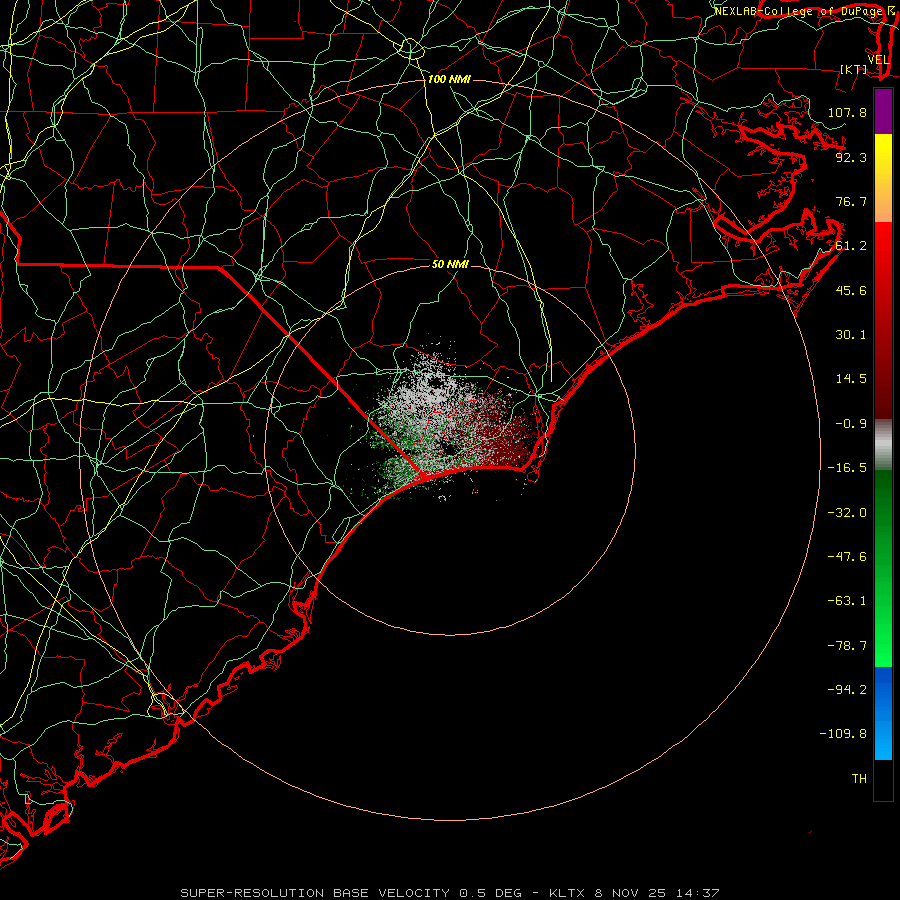900x900 pixels.
Task: Click the "100 NMI" range ring label
Action: (x=449, y=79)
